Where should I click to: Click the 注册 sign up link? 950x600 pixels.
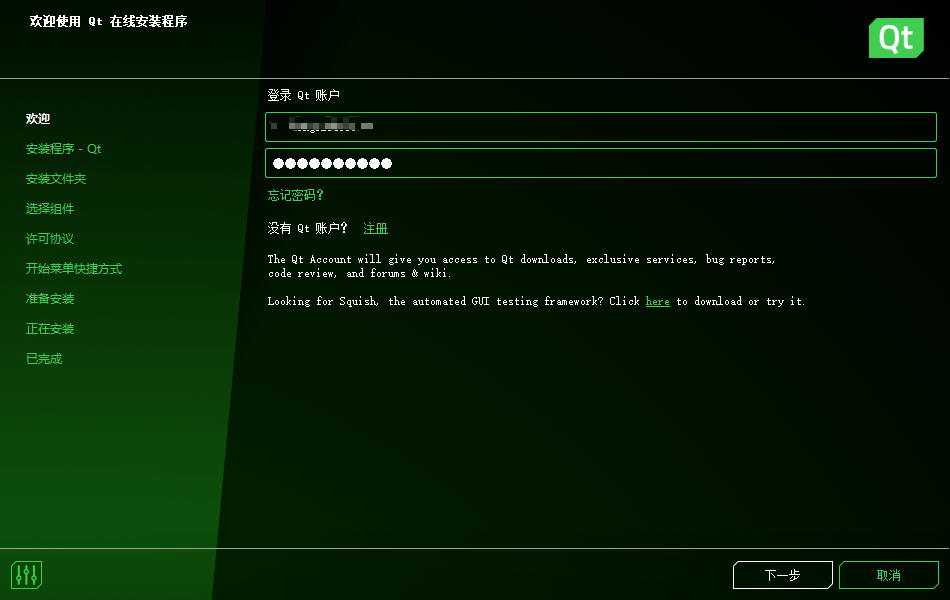click(x=375, y=228)
